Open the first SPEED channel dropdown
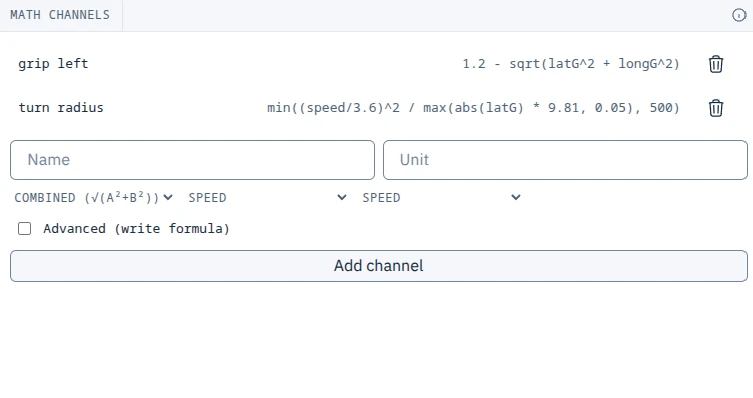 (267, 197)
